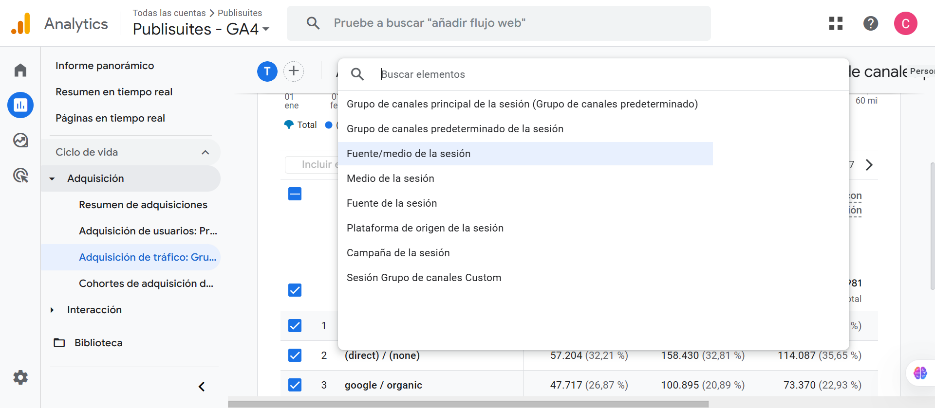Expand the Interacción tree section
935x408 pixels.
point(53,310)
